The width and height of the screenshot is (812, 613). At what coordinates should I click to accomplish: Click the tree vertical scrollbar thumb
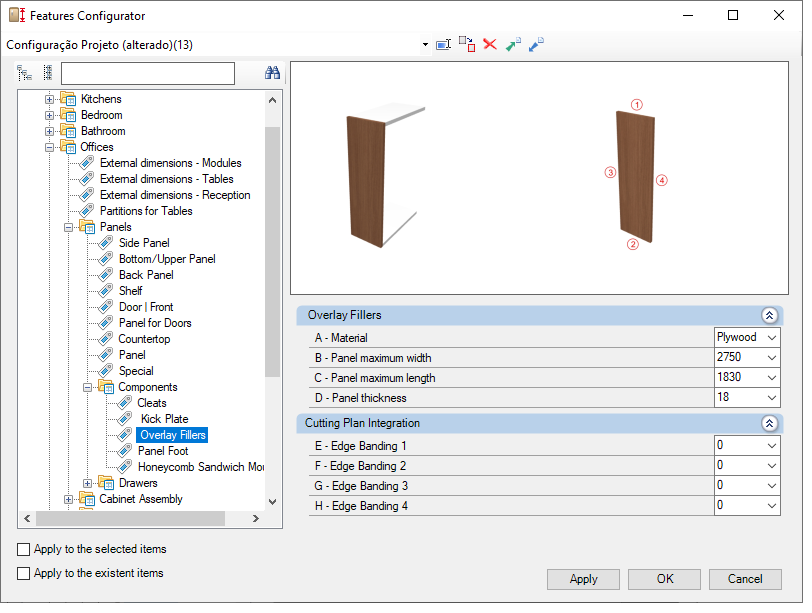pyautogui.click(x=272, y=252)
